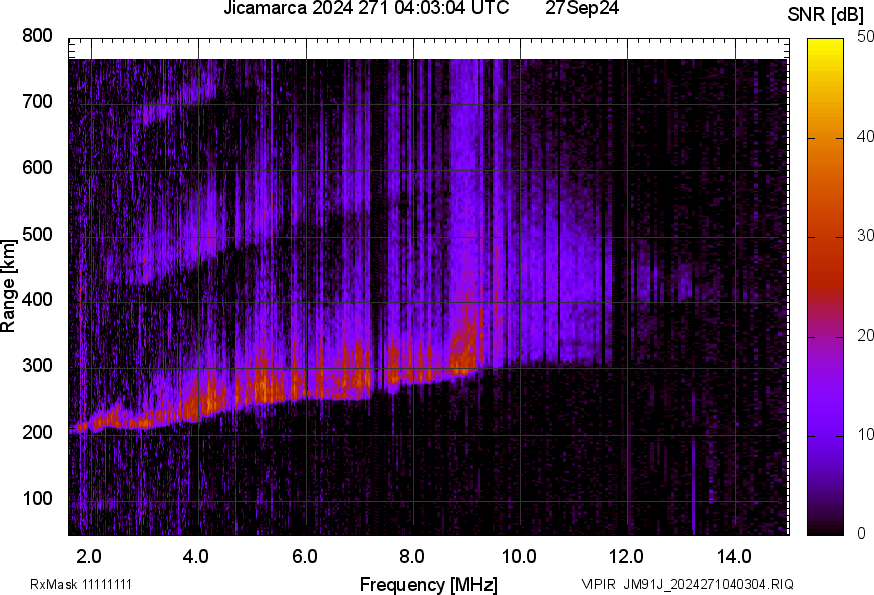Click the 300 km range tick label
The width and height of the screenshot is (874, 595).
pyautogui.click(x=37, y=367)
